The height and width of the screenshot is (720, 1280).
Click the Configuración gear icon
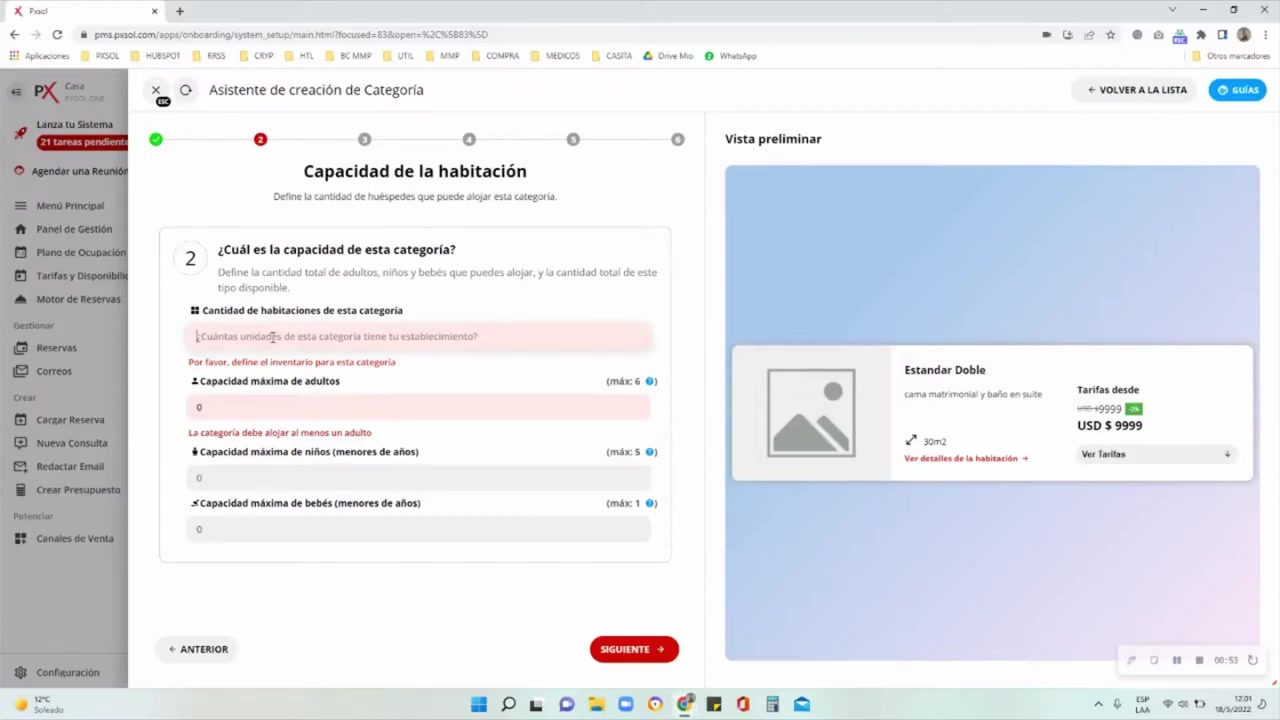pyautogui.click(x=21, y=672)
